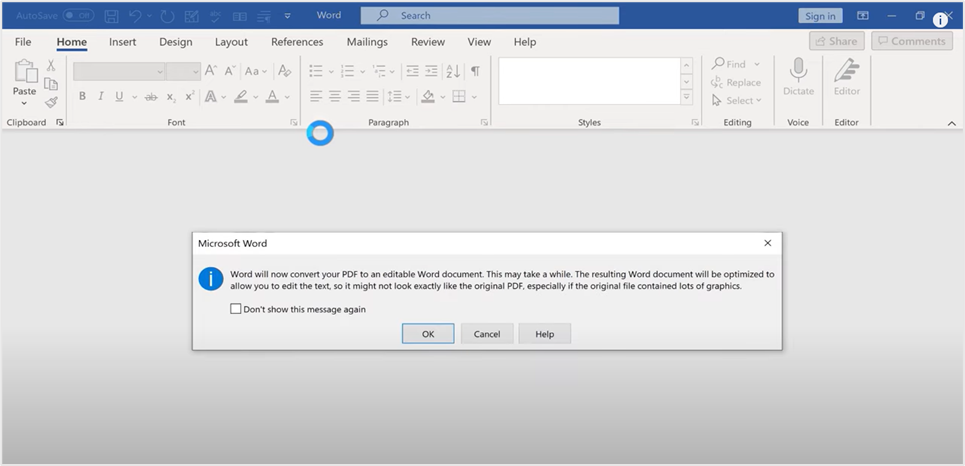Toggle Italic formatting
The height and width of the screenshot is (466, 965).
[x=100, y=97]
